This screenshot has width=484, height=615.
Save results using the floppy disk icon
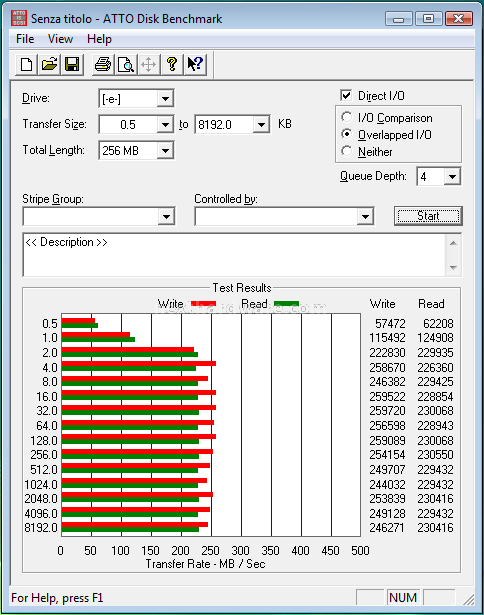tap(72, 64)
